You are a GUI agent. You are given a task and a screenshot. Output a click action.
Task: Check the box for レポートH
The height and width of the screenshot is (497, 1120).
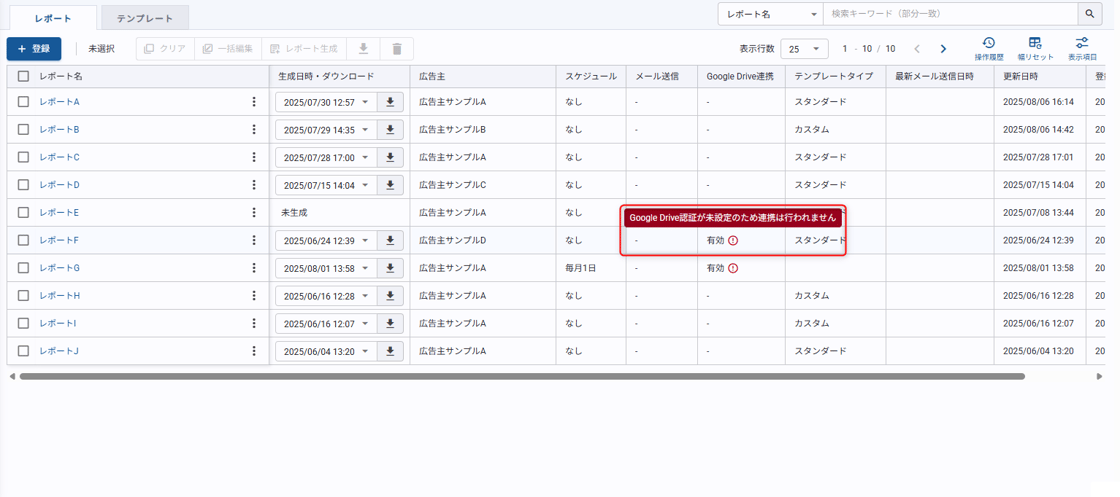pyautogui.click(x=24, y=296)
